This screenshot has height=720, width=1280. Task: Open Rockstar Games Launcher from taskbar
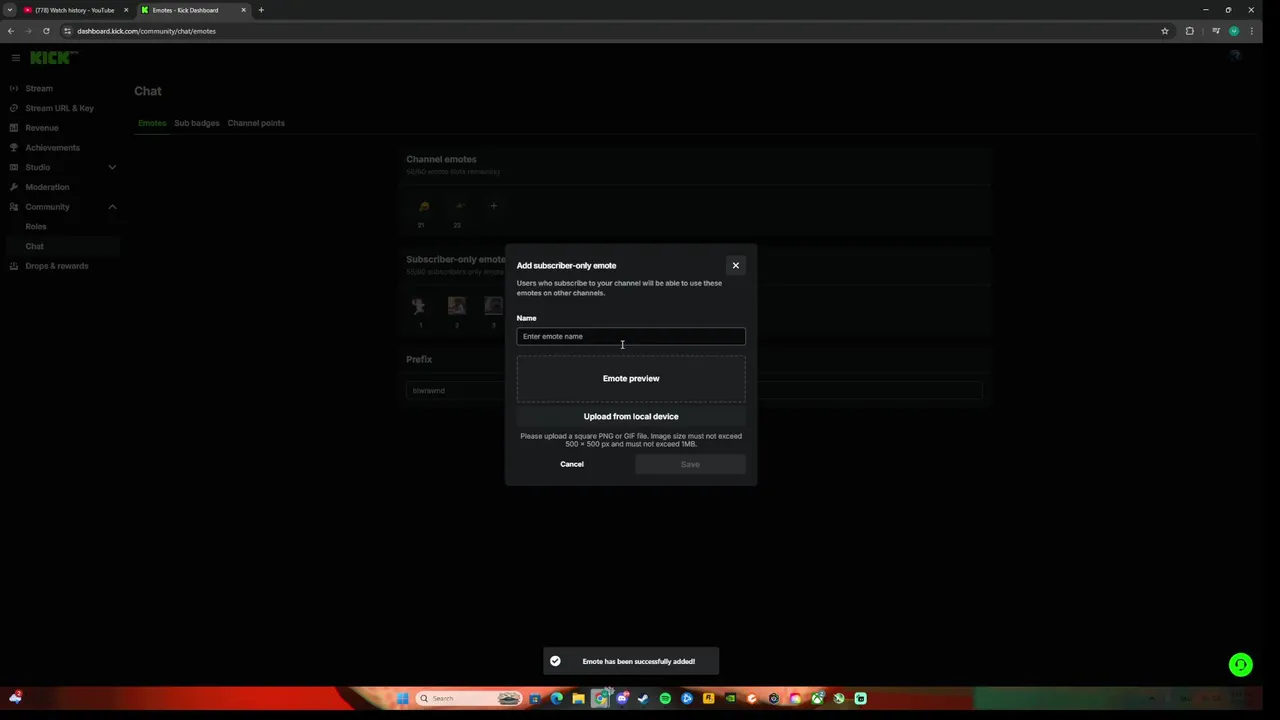[709, 698]
